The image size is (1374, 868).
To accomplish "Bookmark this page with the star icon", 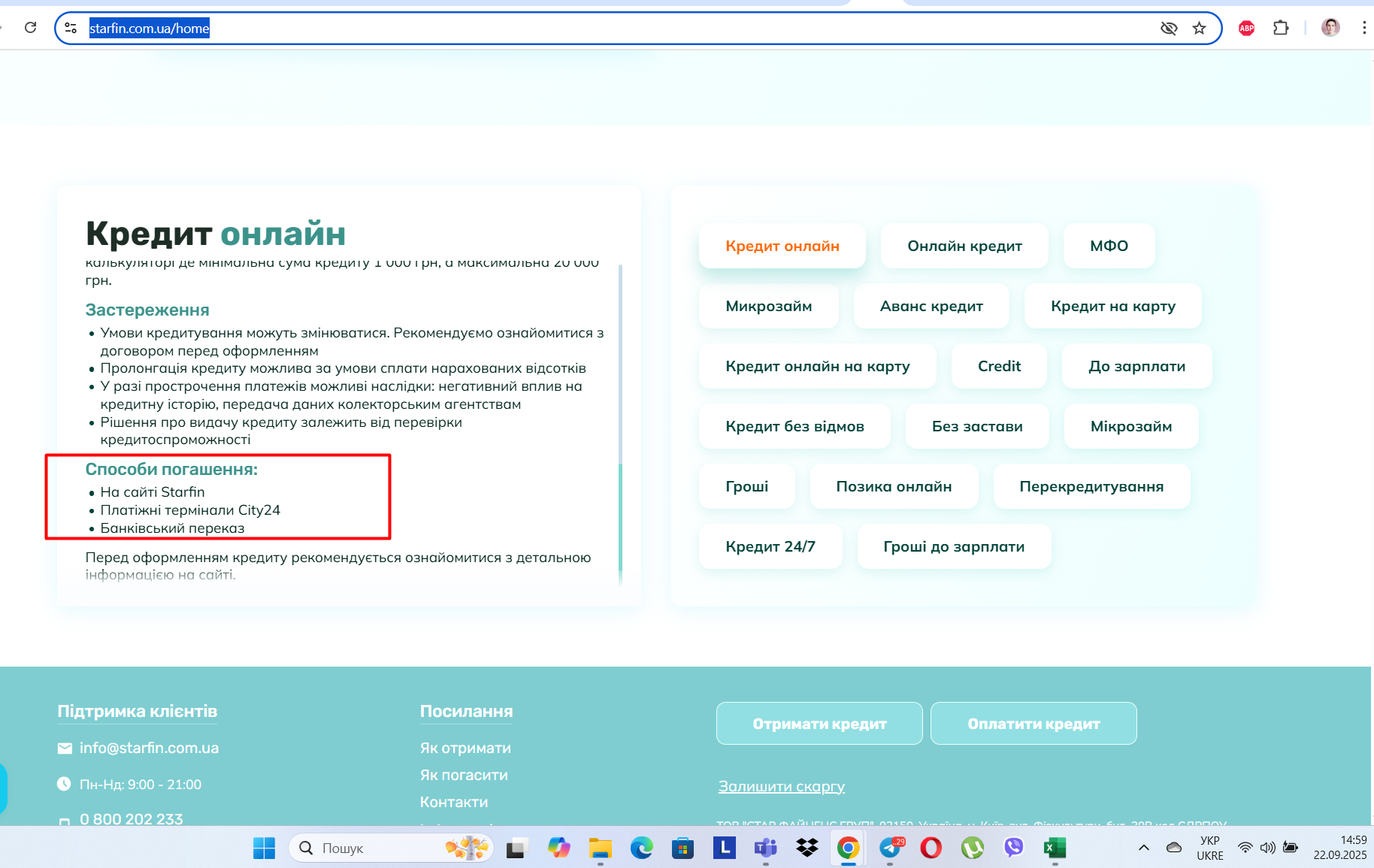I will click(1199, 28).
